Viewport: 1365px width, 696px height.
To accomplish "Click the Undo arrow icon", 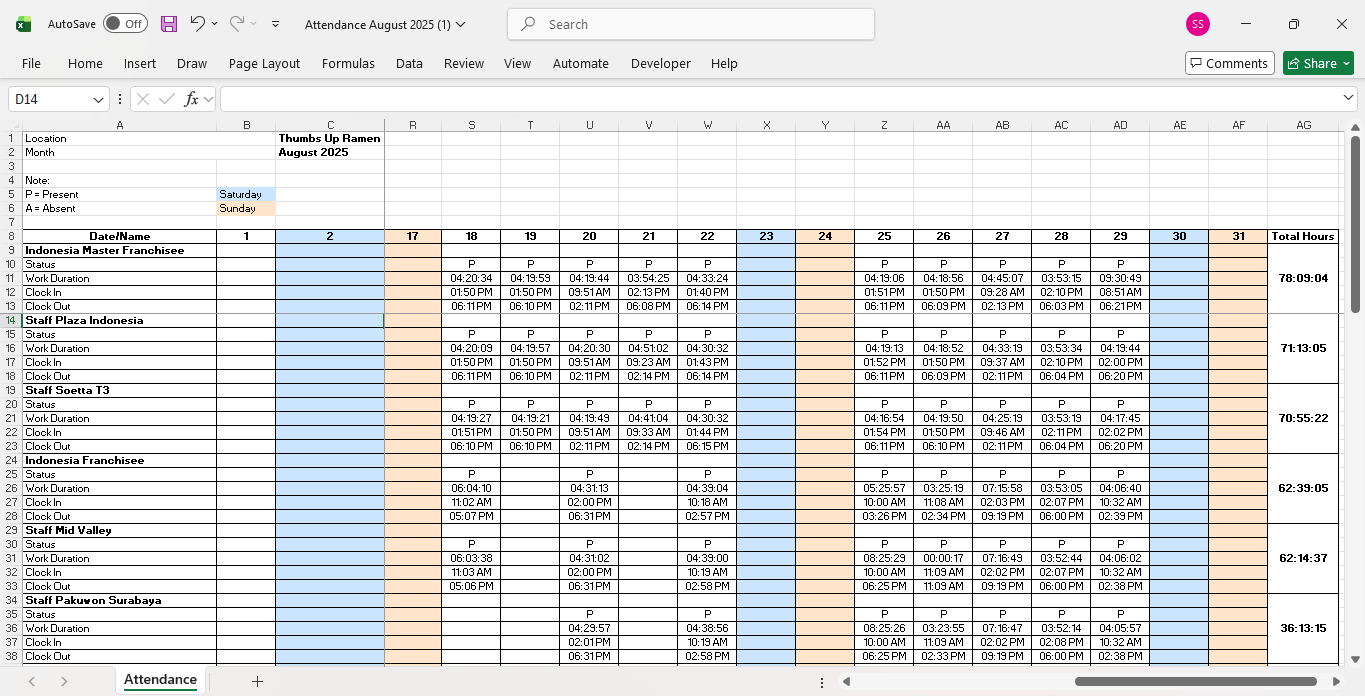I will pyautogui.click(x=198, y=24).
